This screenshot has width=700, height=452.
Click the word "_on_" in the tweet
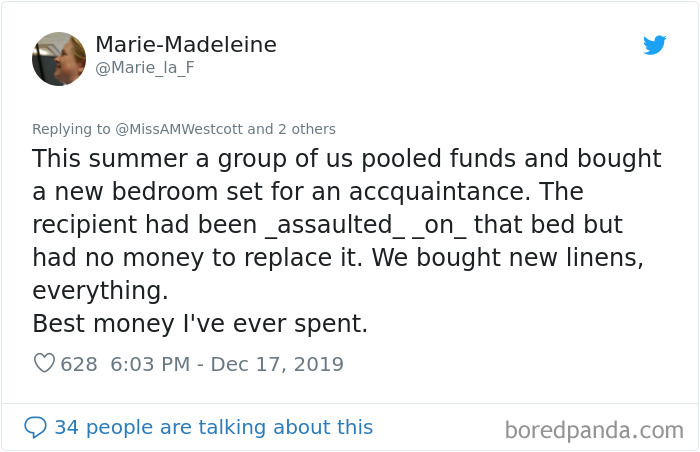tap(441, 224)
